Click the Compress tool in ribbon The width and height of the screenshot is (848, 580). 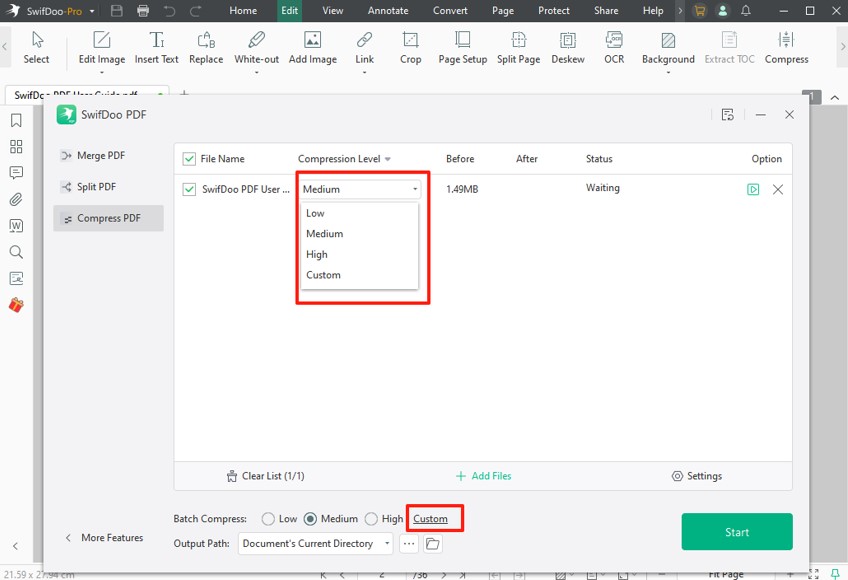pos(786,48)
